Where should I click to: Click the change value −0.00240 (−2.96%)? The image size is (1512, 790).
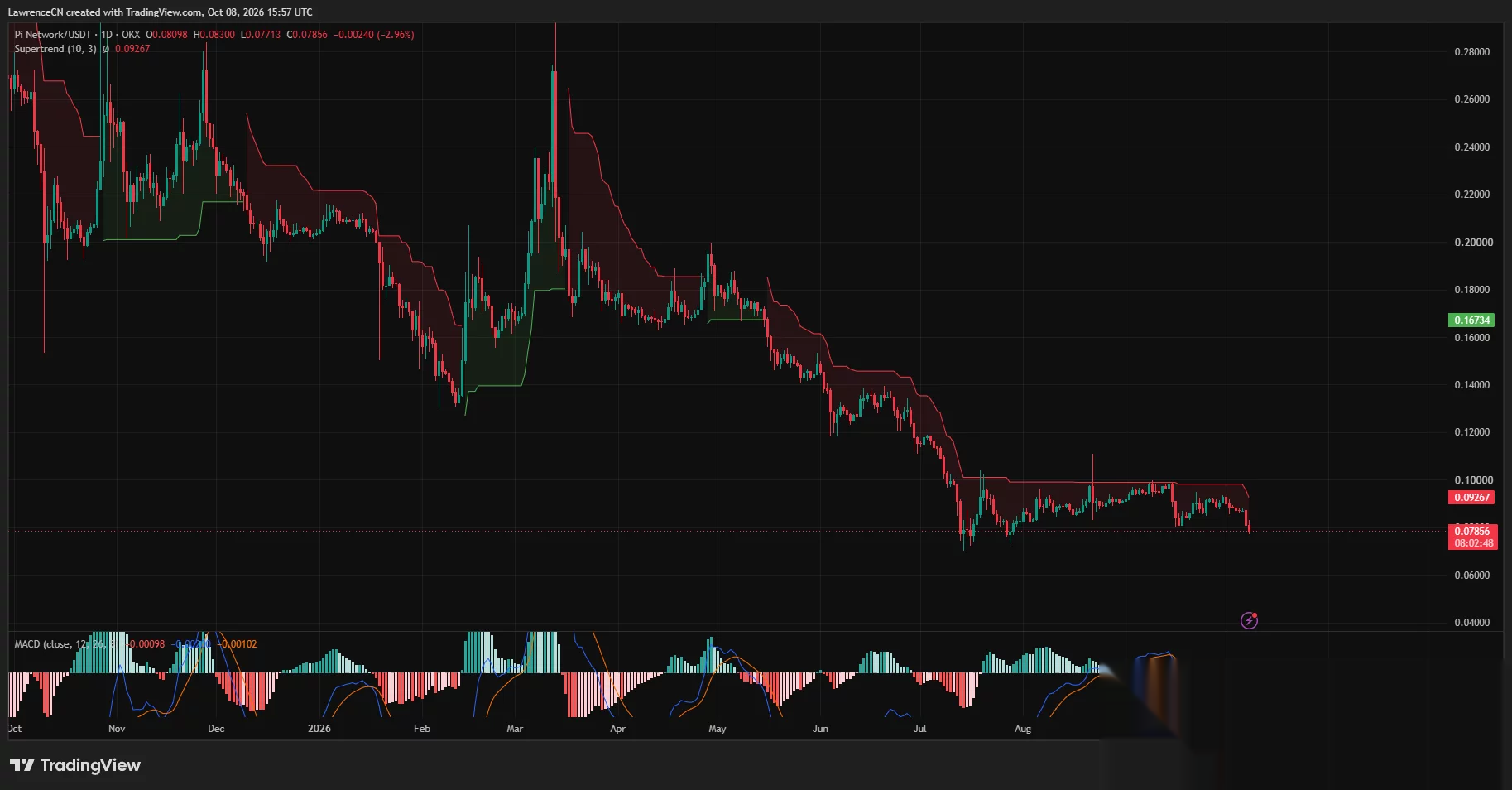point(374,35)
